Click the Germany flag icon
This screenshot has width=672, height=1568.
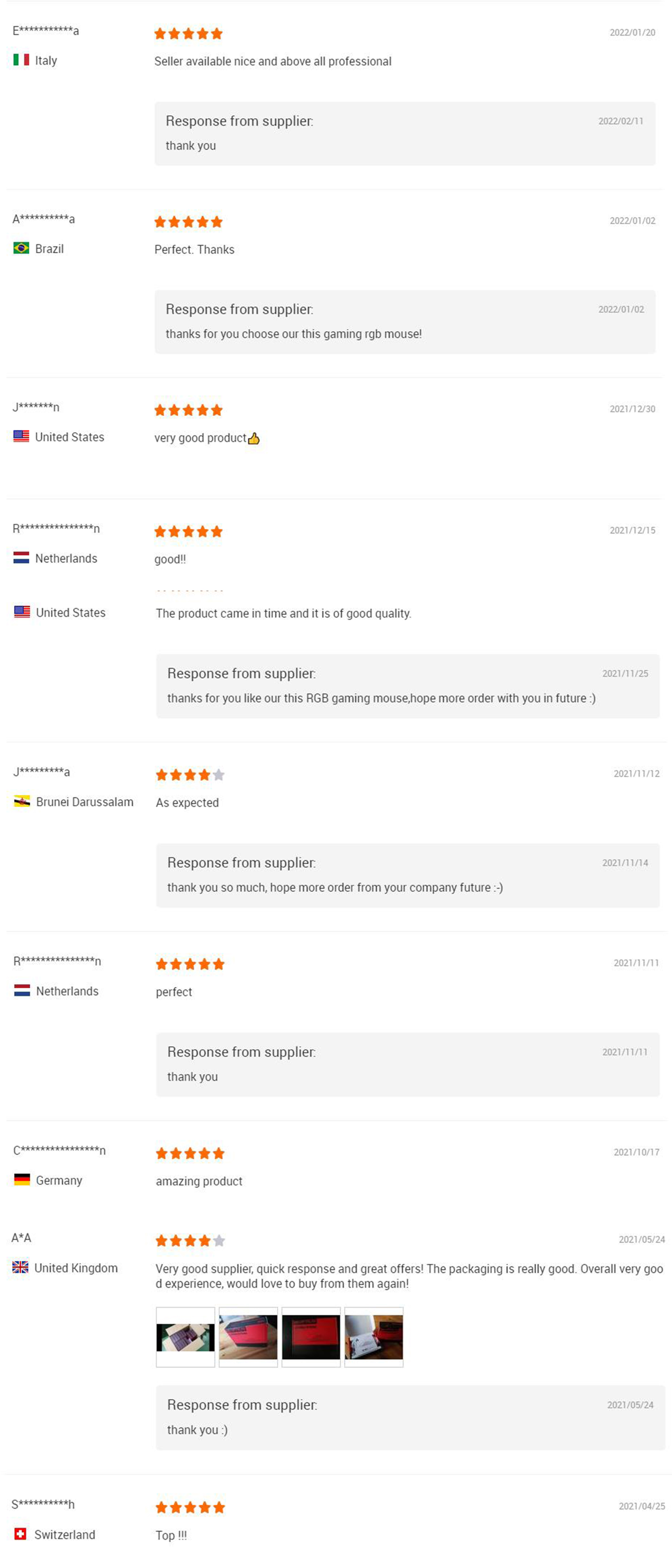pos(22,1180)
